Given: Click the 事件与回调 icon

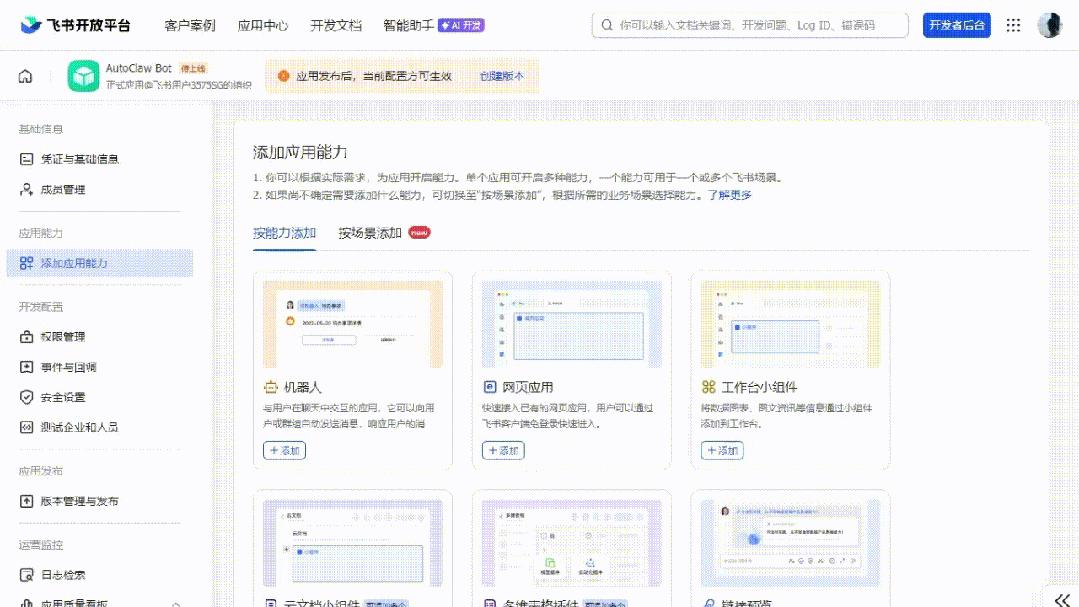Looking at the screenshot, I should point(26,367).
